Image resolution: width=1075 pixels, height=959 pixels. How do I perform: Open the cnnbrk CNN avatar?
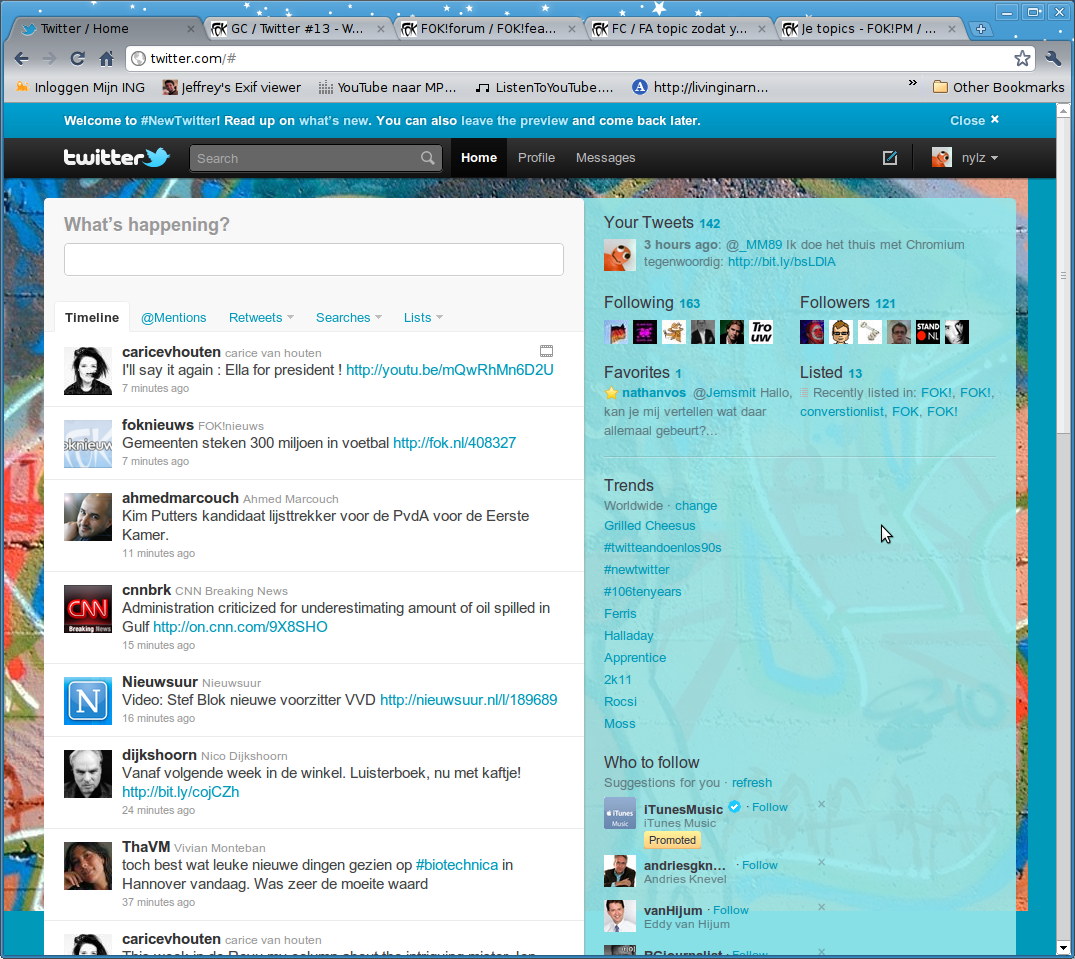[88, 609]
